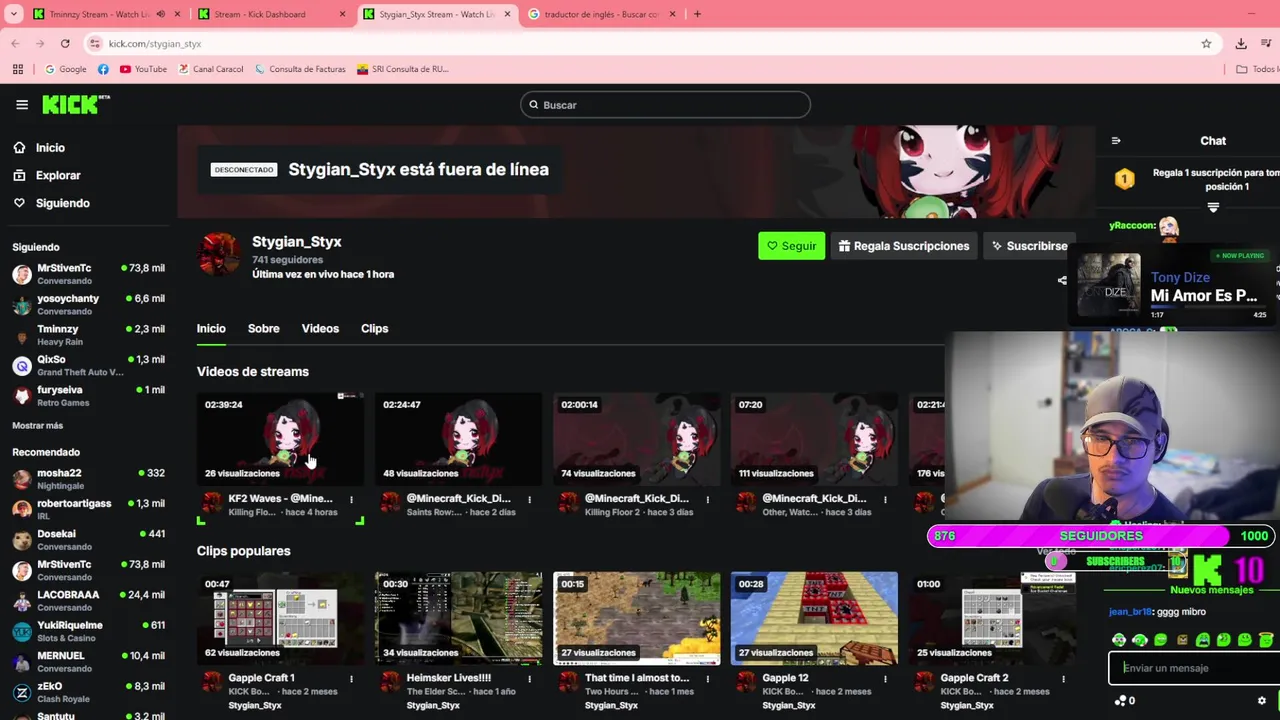Open options menu for Killing Floor 2 video
This screenshot has width=1280, height=720.
(707, 499)
